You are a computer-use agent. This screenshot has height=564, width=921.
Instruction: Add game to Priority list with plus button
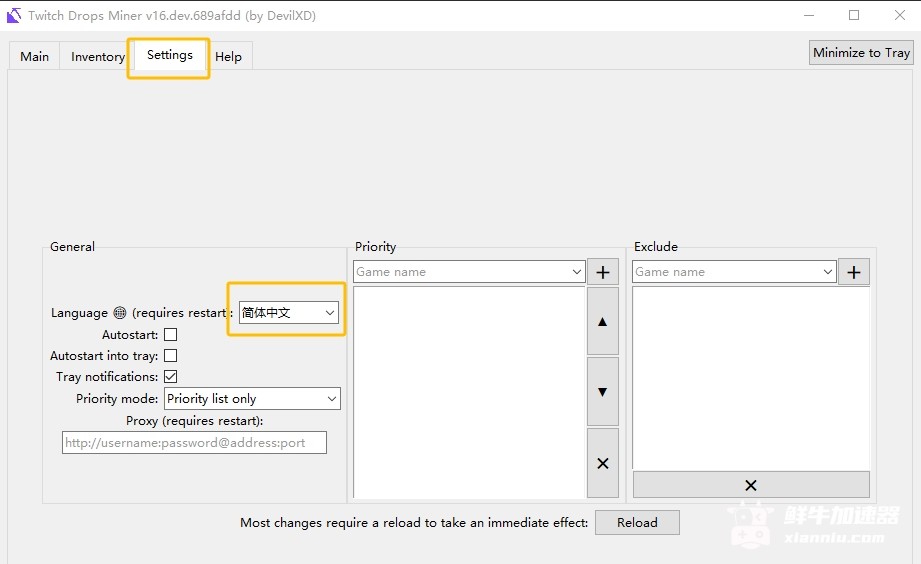coord(603,272)
